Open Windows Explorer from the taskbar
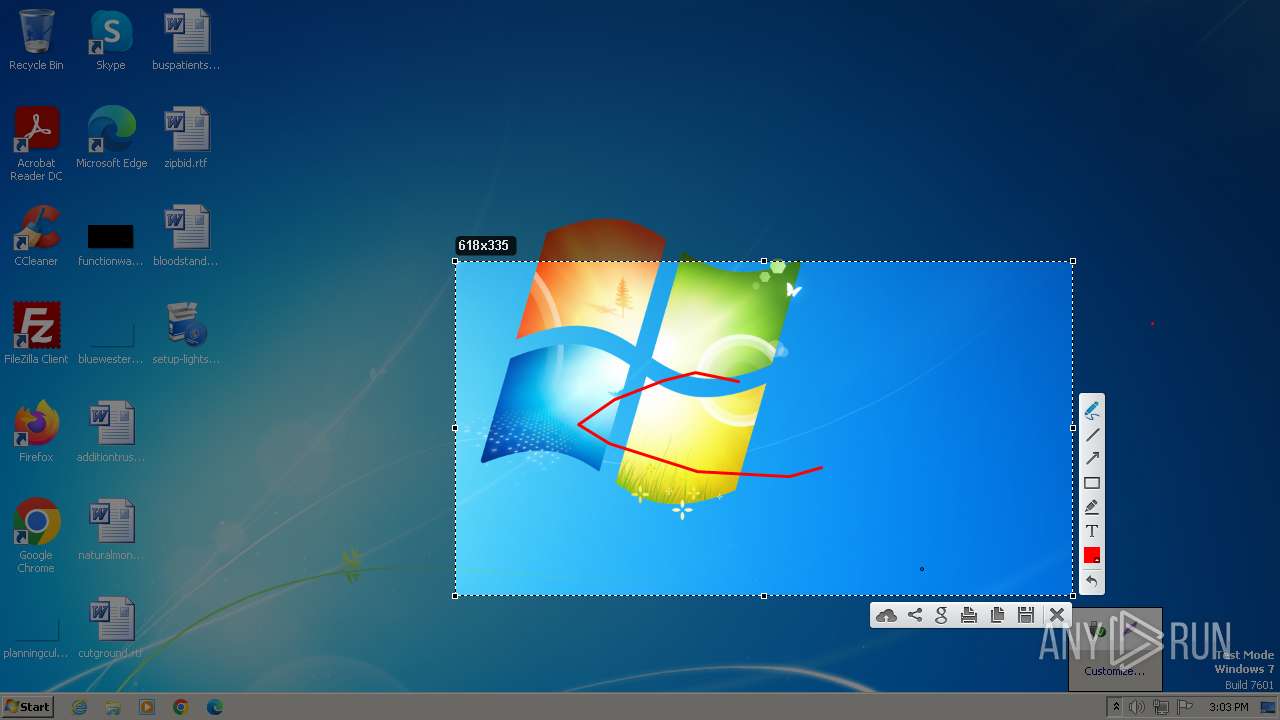Viewport: 1280px width, 720px height. coord(113,707)
